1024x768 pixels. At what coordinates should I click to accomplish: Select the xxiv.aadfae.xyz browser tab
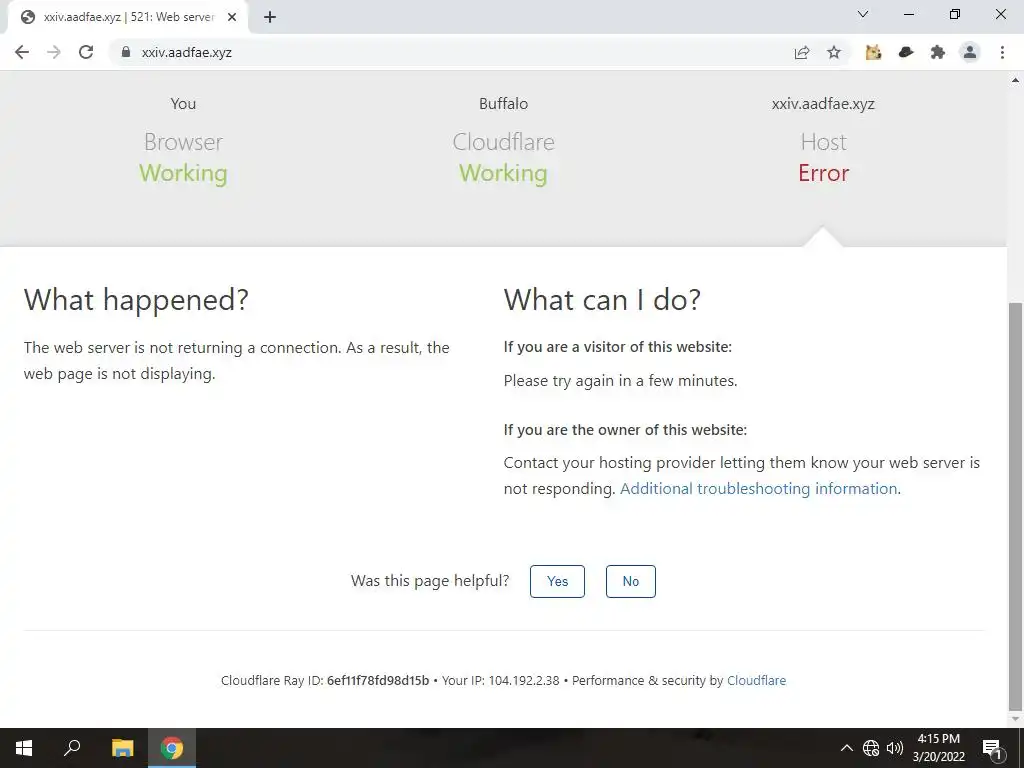[128, 17]
